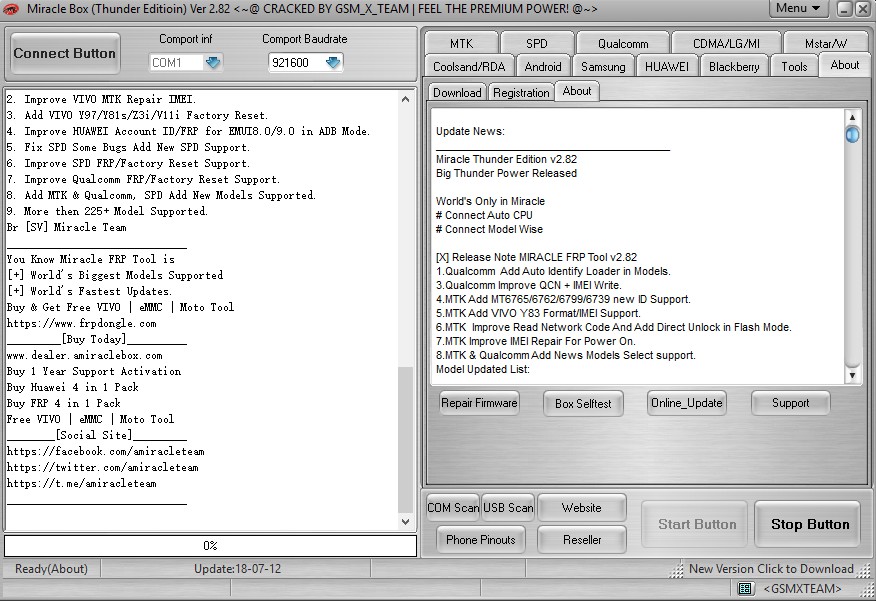Switch to the SPD tab
The image size is (876, 601).
tap(537, 44)
